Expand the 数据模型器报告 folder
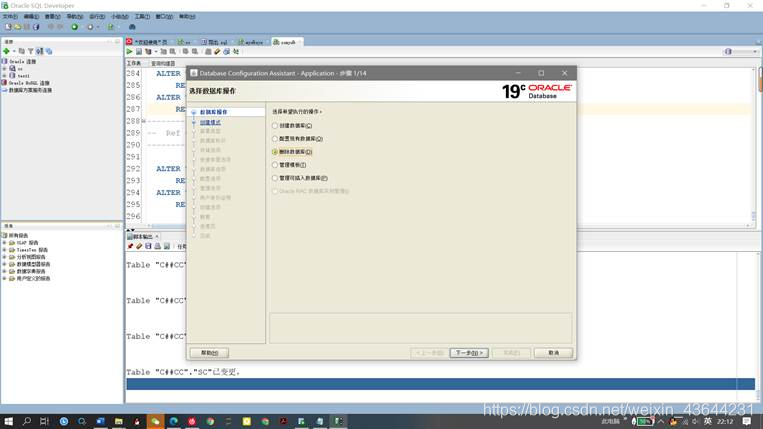This screenshot has height=429, width=763. pos(4,264)
